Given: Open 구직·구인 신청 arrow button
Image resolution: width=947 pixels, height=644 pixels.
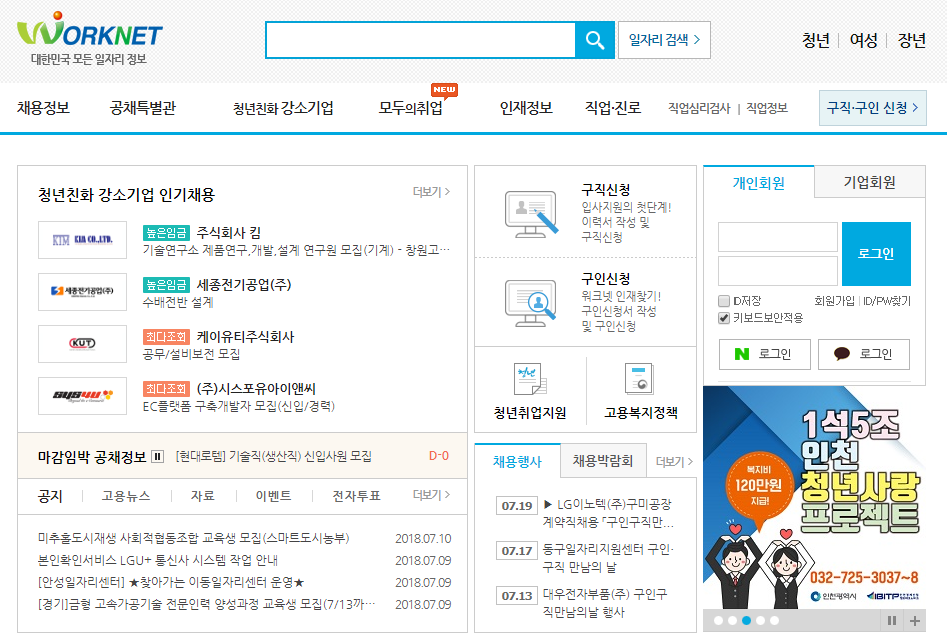Looking at the screenshot, I should click(873, 108).
